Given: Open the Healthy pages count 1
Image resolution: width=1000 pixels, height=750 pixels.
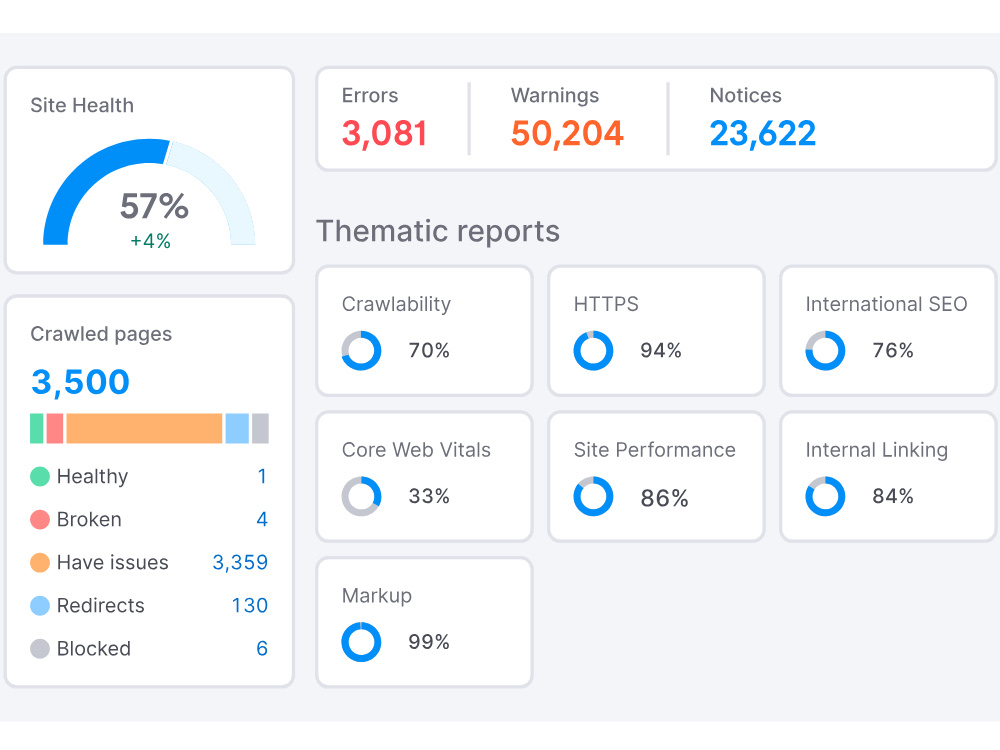Looking at the screenshot, I should click(262, 476).
